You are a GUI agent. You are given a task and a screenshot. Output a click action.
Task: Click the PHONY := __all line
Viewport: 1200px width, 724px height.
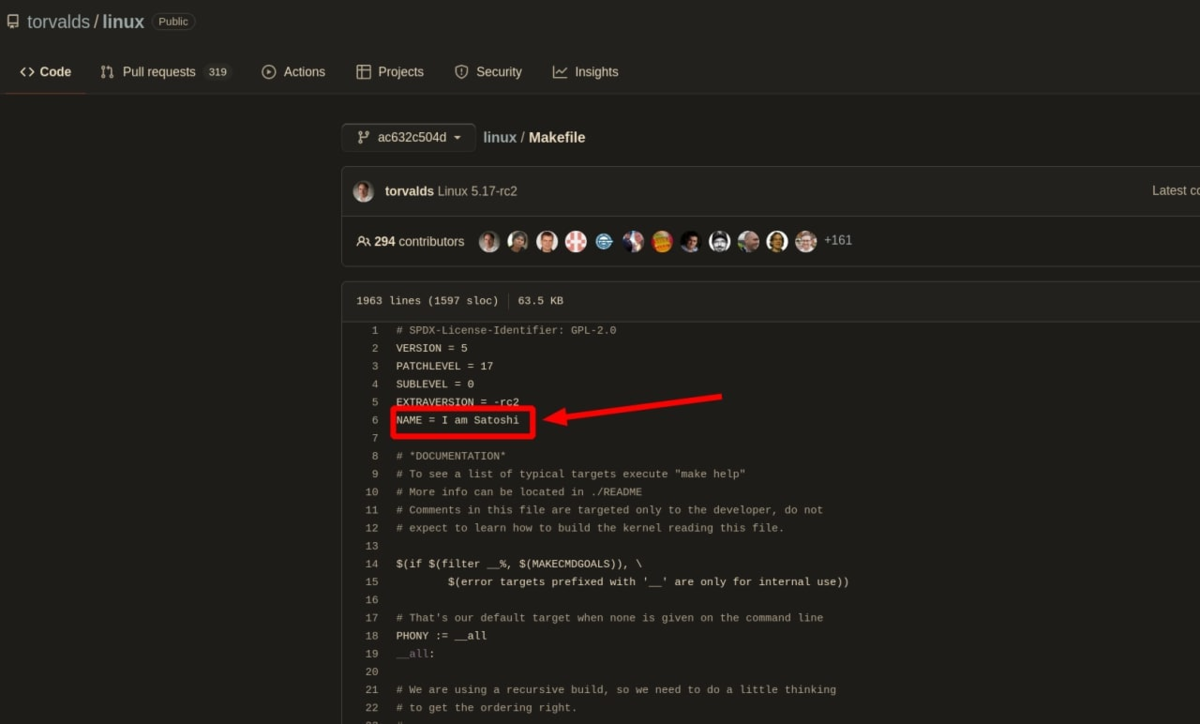(x=442, y=636)
